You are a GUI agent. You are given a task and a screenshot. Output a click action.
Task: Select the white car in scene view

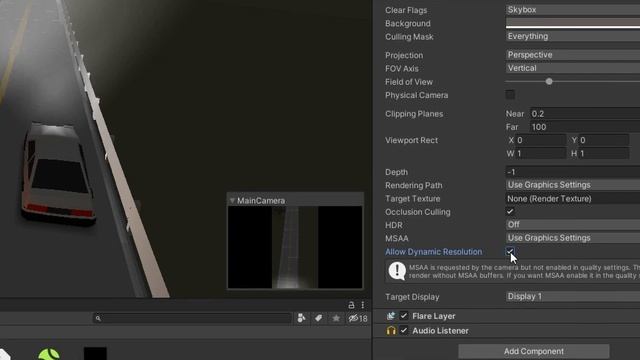tap(58, 173)
